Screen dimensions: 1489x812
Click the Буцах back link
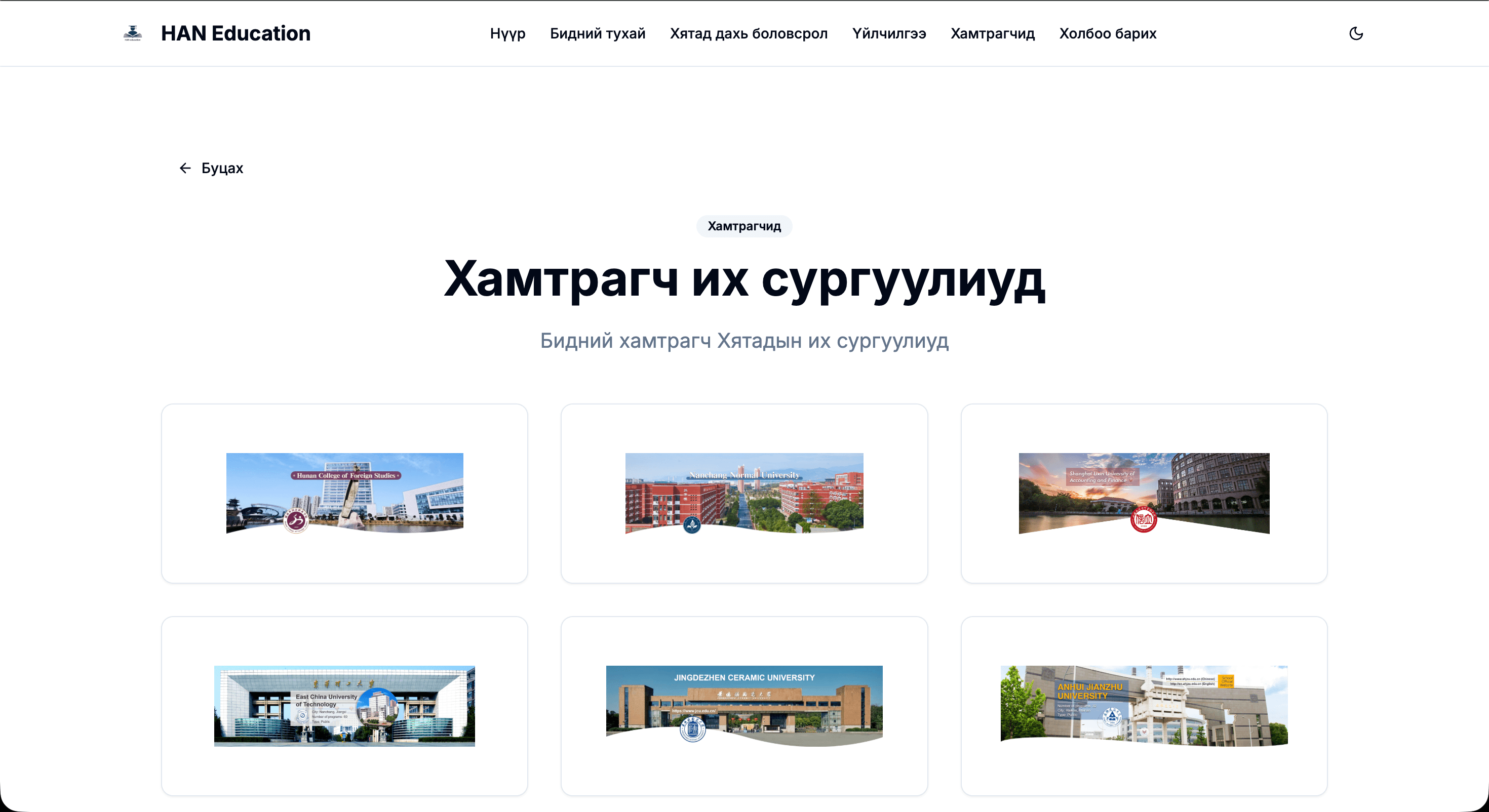click(211, 168)
